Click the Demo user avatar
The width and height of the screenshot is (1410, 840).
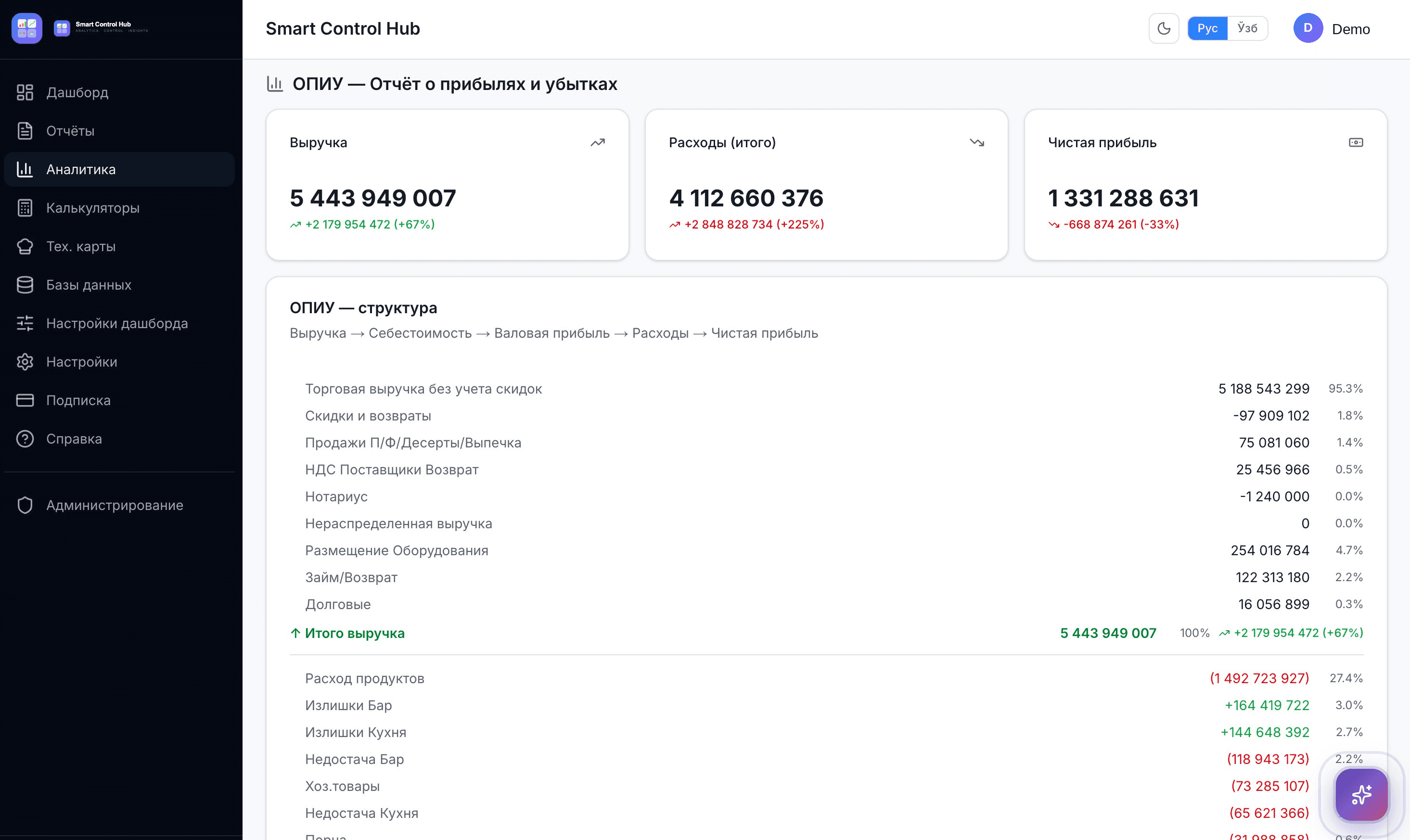tap(1308, 28)
